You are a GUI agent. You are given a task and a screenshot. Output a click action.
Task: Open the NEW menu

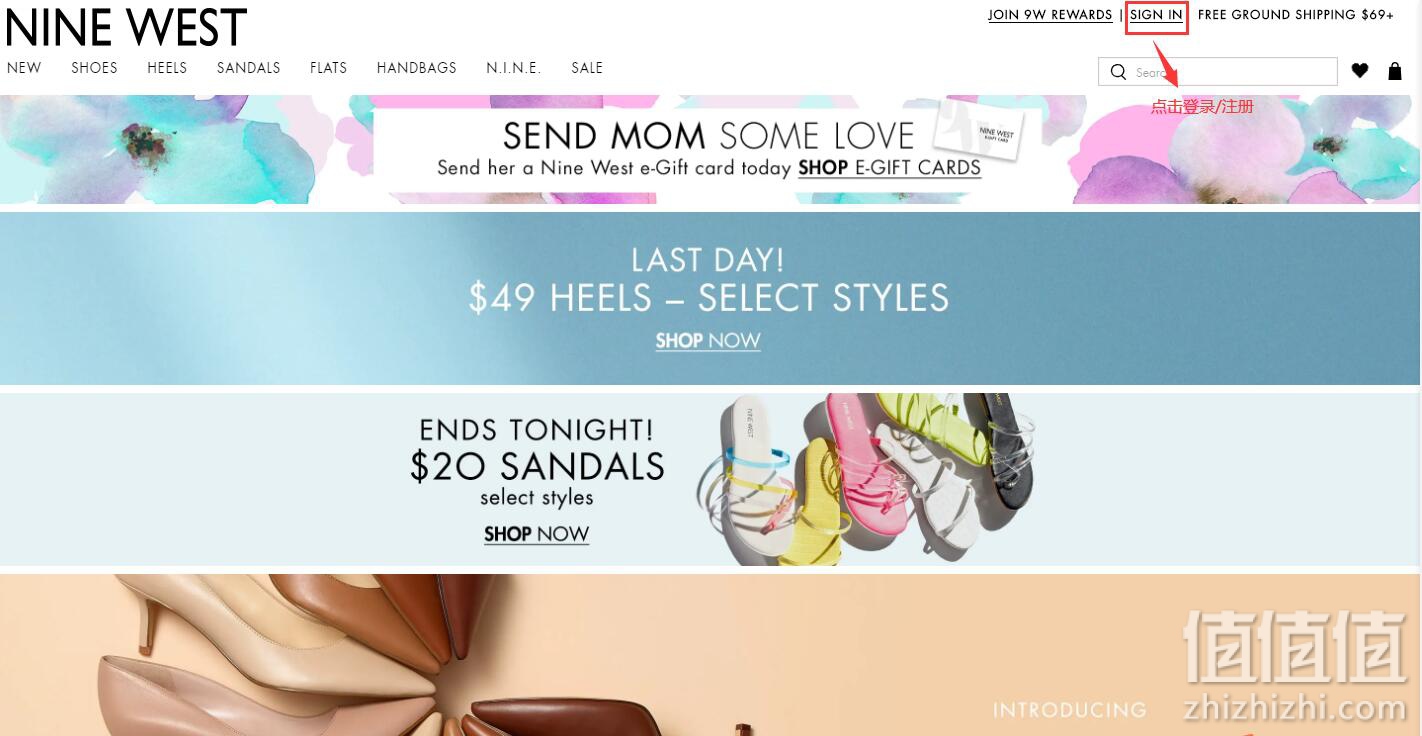[24, 68]
